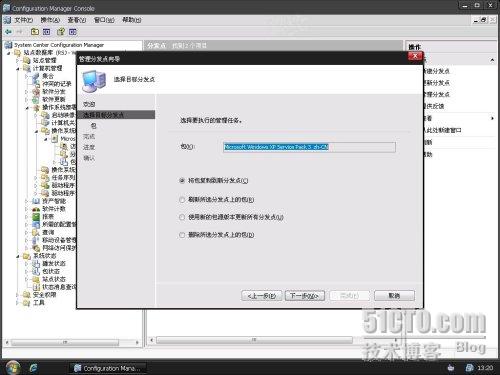The image size is (500, 375).
Task: Click the 站点管理 folder icon
Action: tap(27, 60)
